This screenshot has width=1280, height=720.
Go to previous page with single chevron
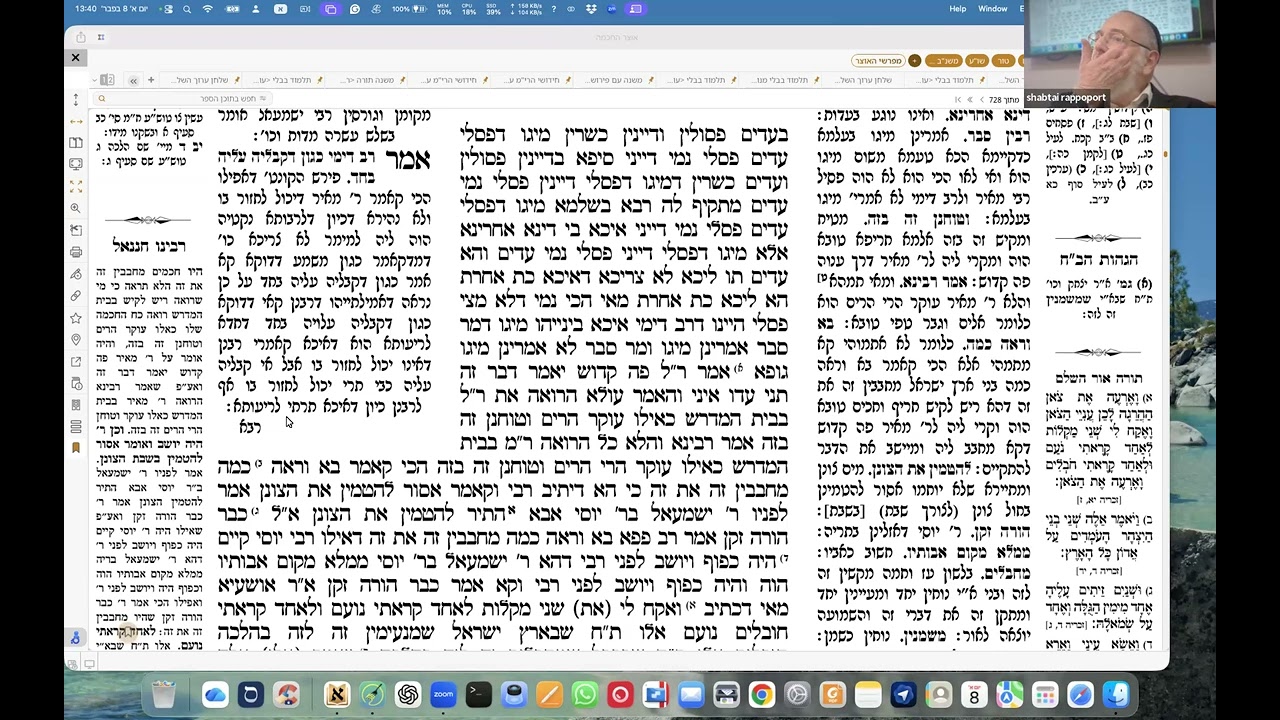982,100
